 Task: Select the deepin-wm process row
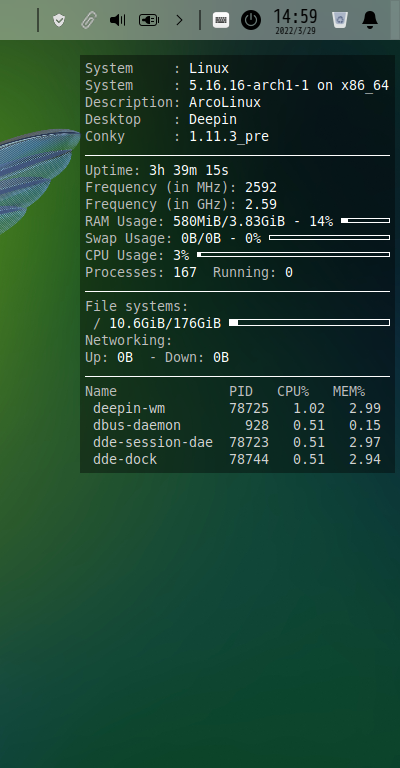[x=237, y=408]
